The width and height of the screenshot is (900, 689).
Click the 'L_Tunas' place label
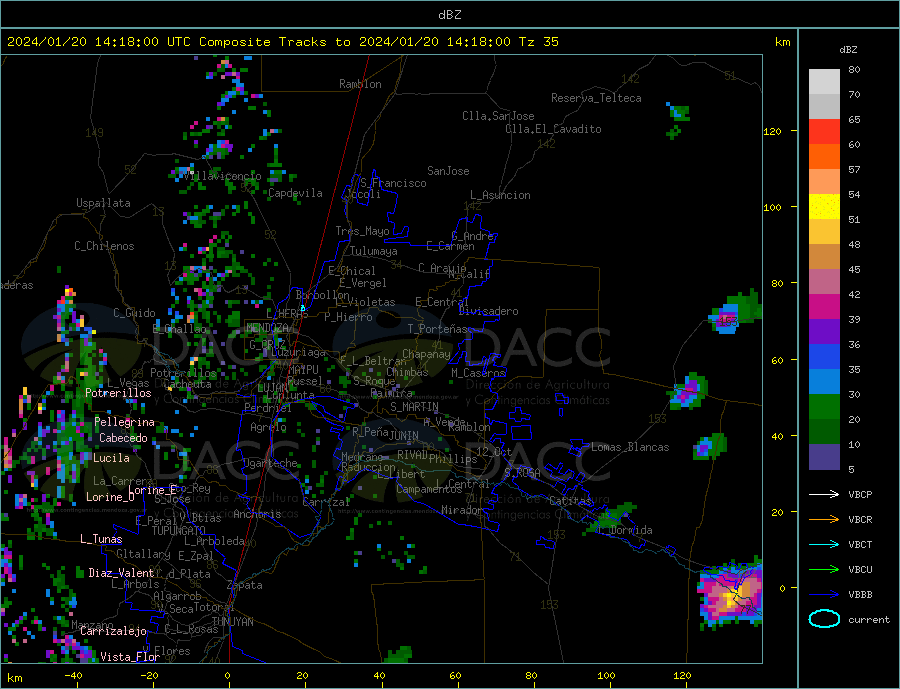101,539
